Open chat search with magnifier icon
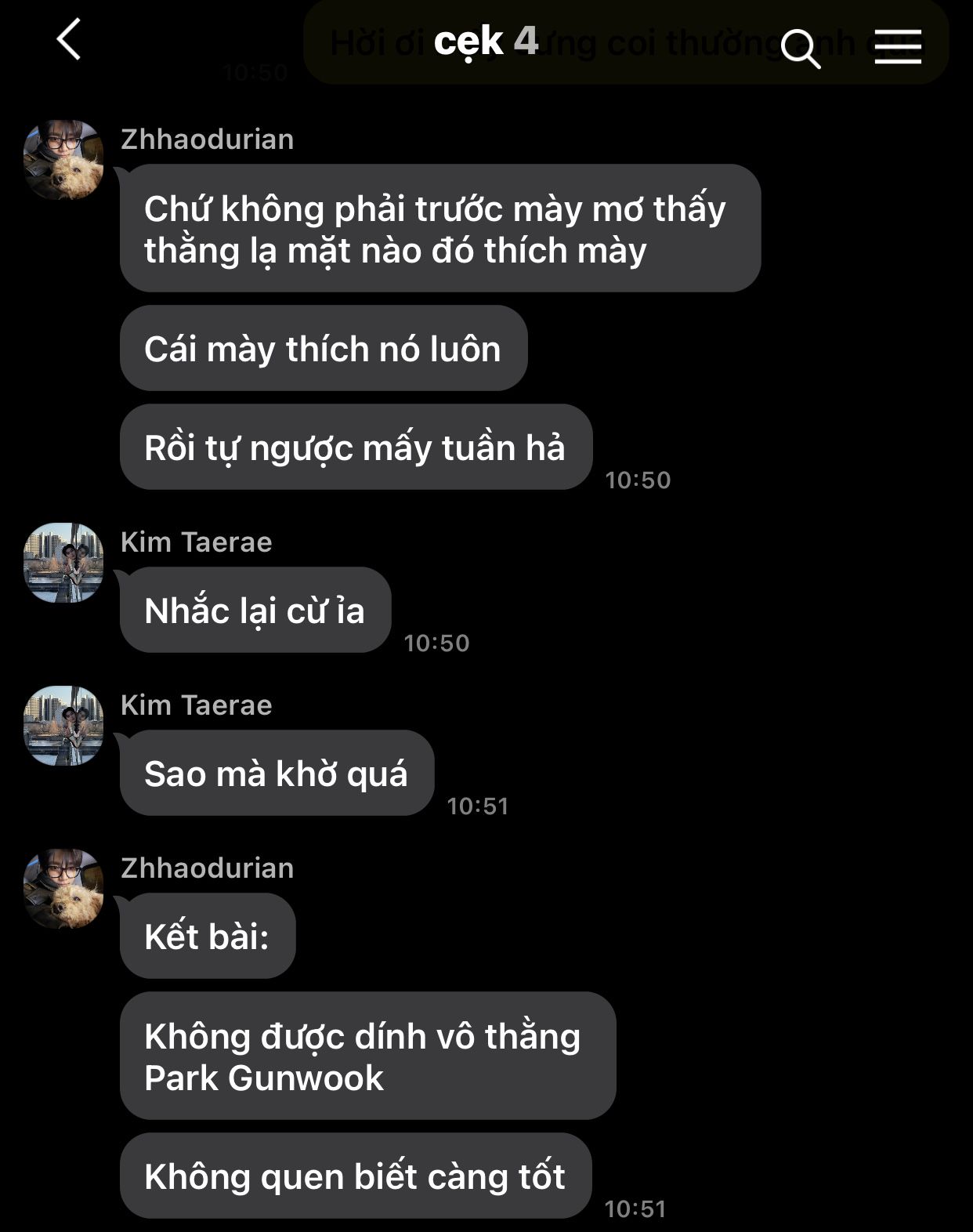Image resolution: width=973 pixels, height=1232 pixels. (801, 49)
